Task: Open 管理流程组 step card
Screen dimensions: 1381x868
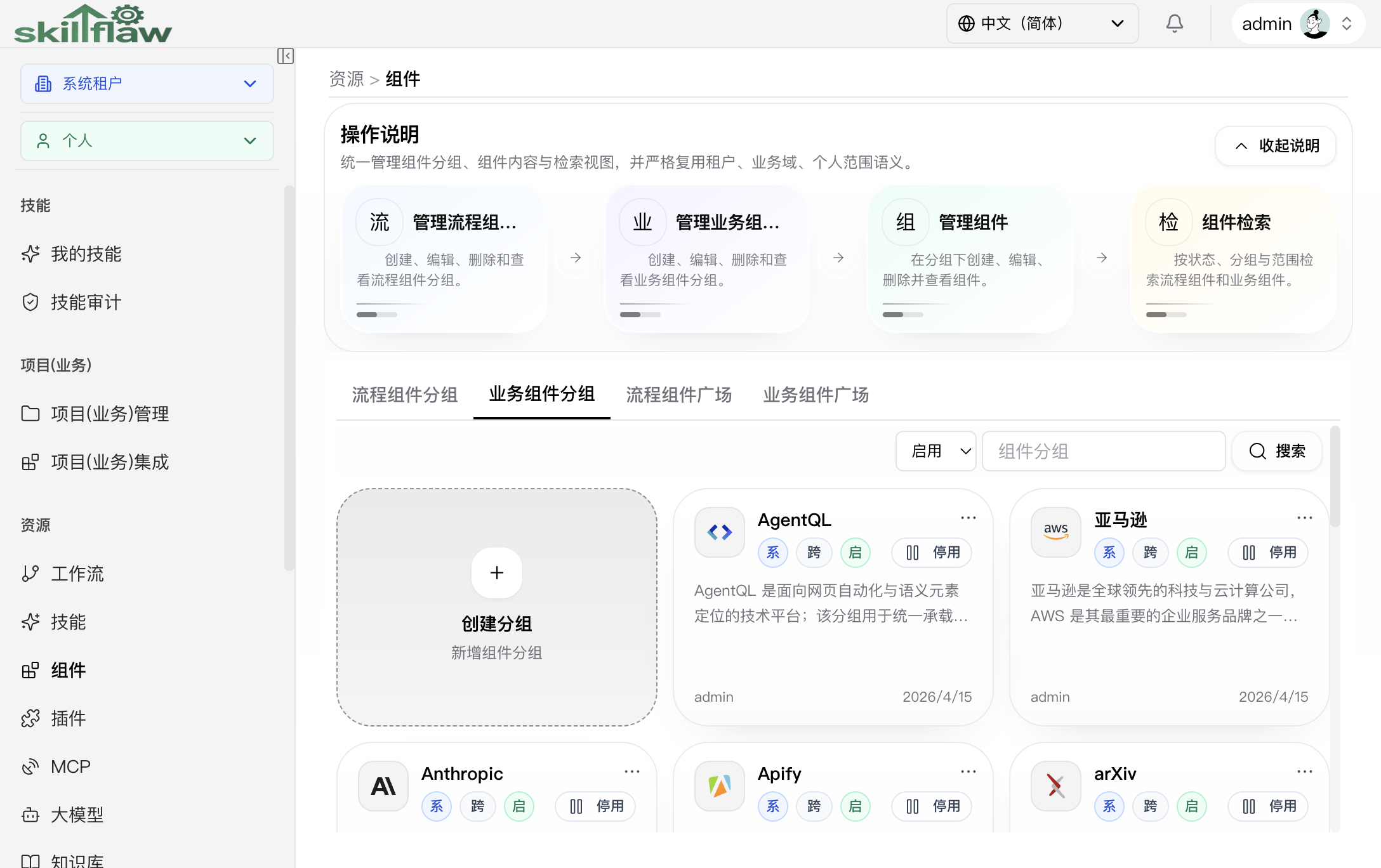Action: (x=444, y=259)
